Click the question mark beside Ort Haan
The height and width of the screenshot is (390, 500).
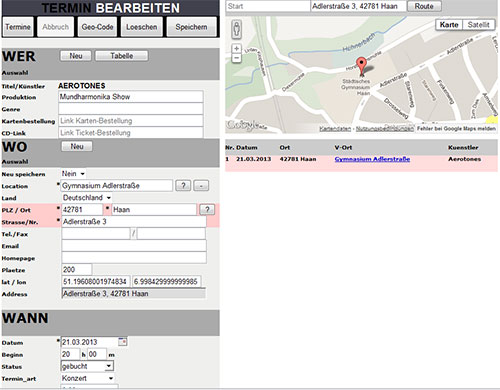(207, 209)
